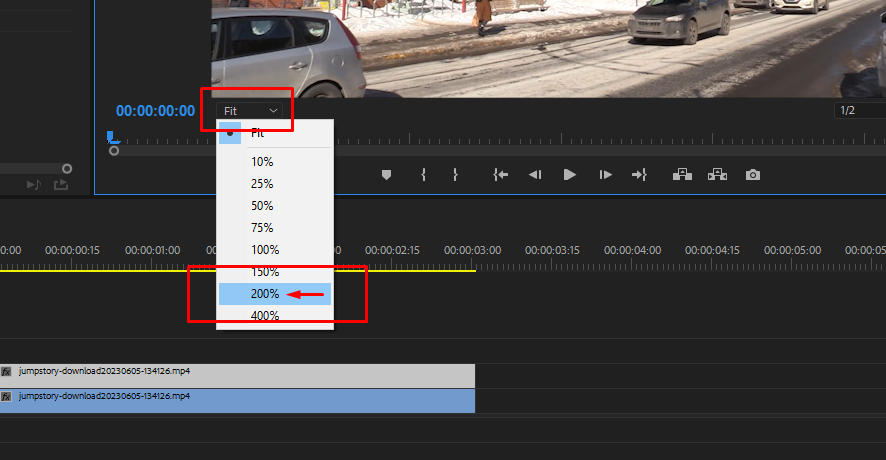
Task: Click timeline ruler at 00:00:01:00
Action: (153, 250)
